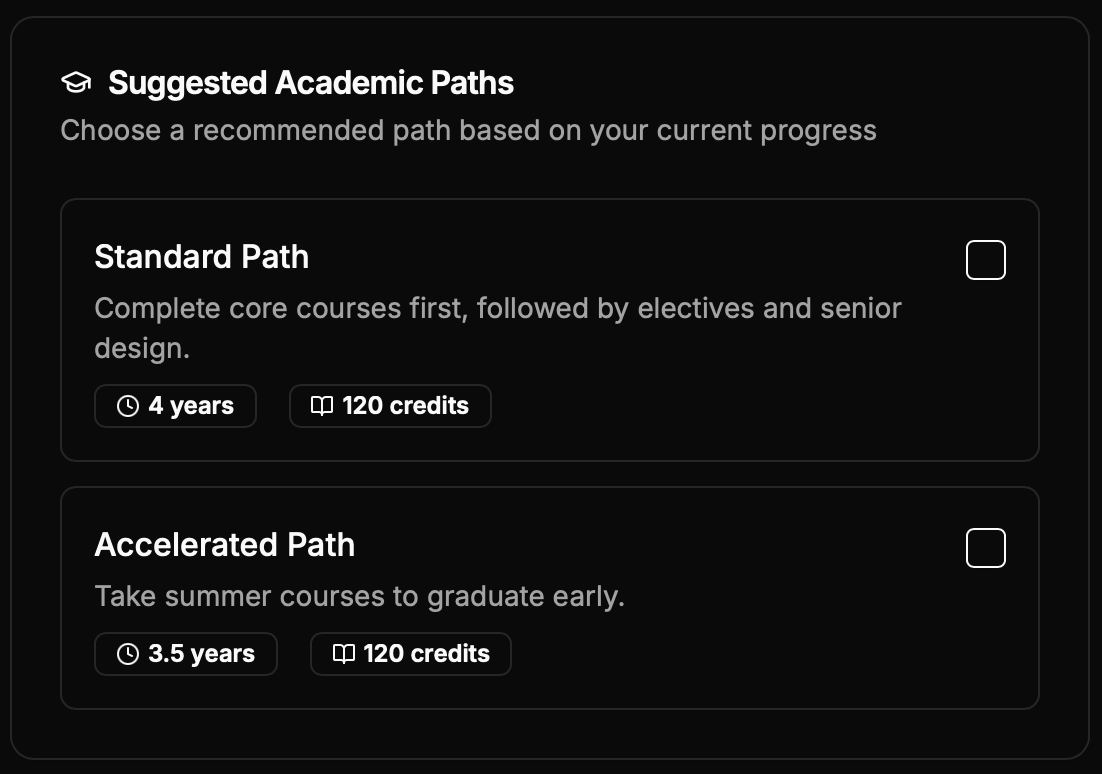The width and height of the screenshot is (1102, 774).
Task: Click the clock icon in 3.5 years badge
Action: click(126, 654)
